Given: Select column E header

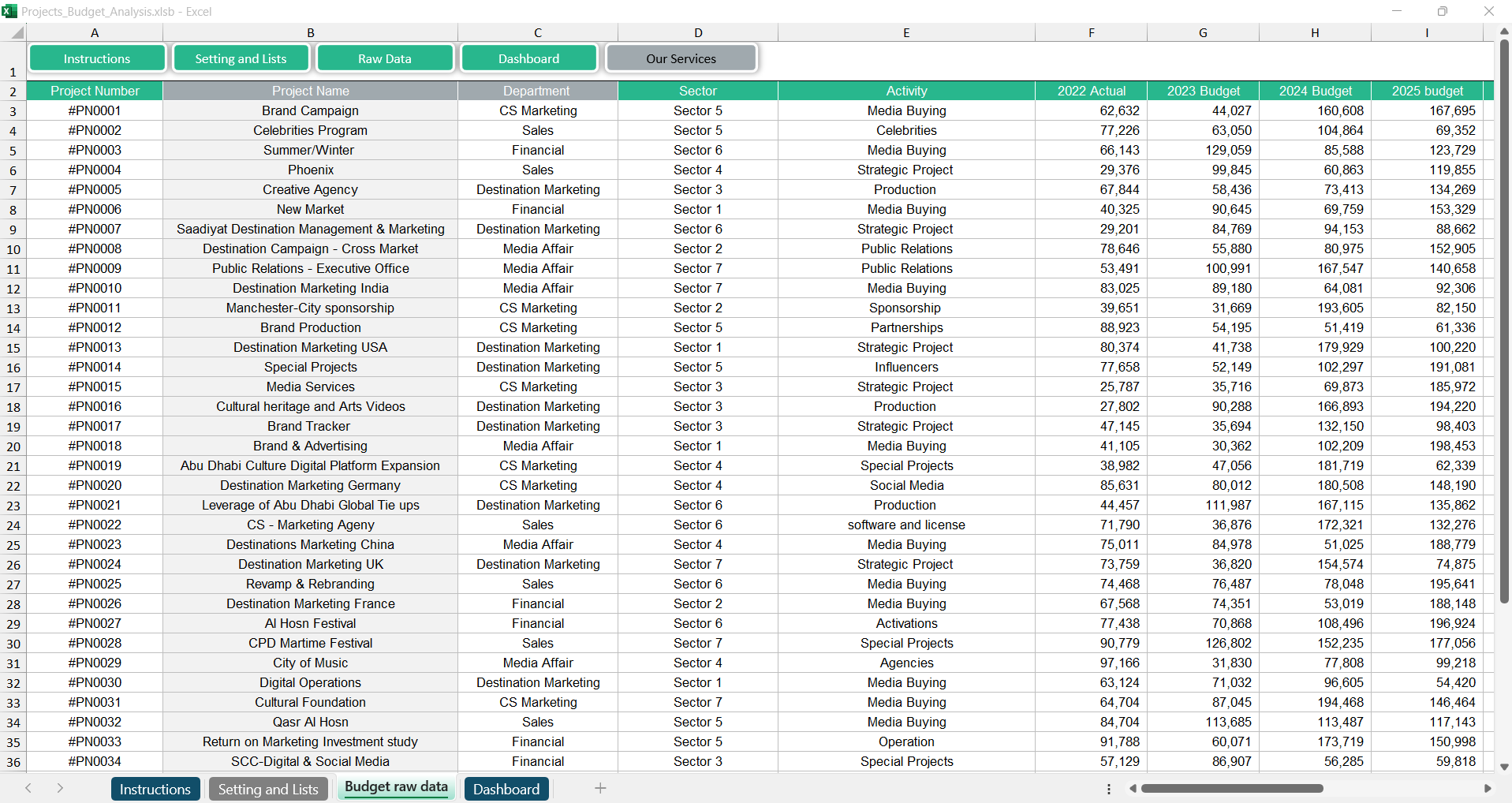Looking at the screenshot, I should (x=906, y=32).
